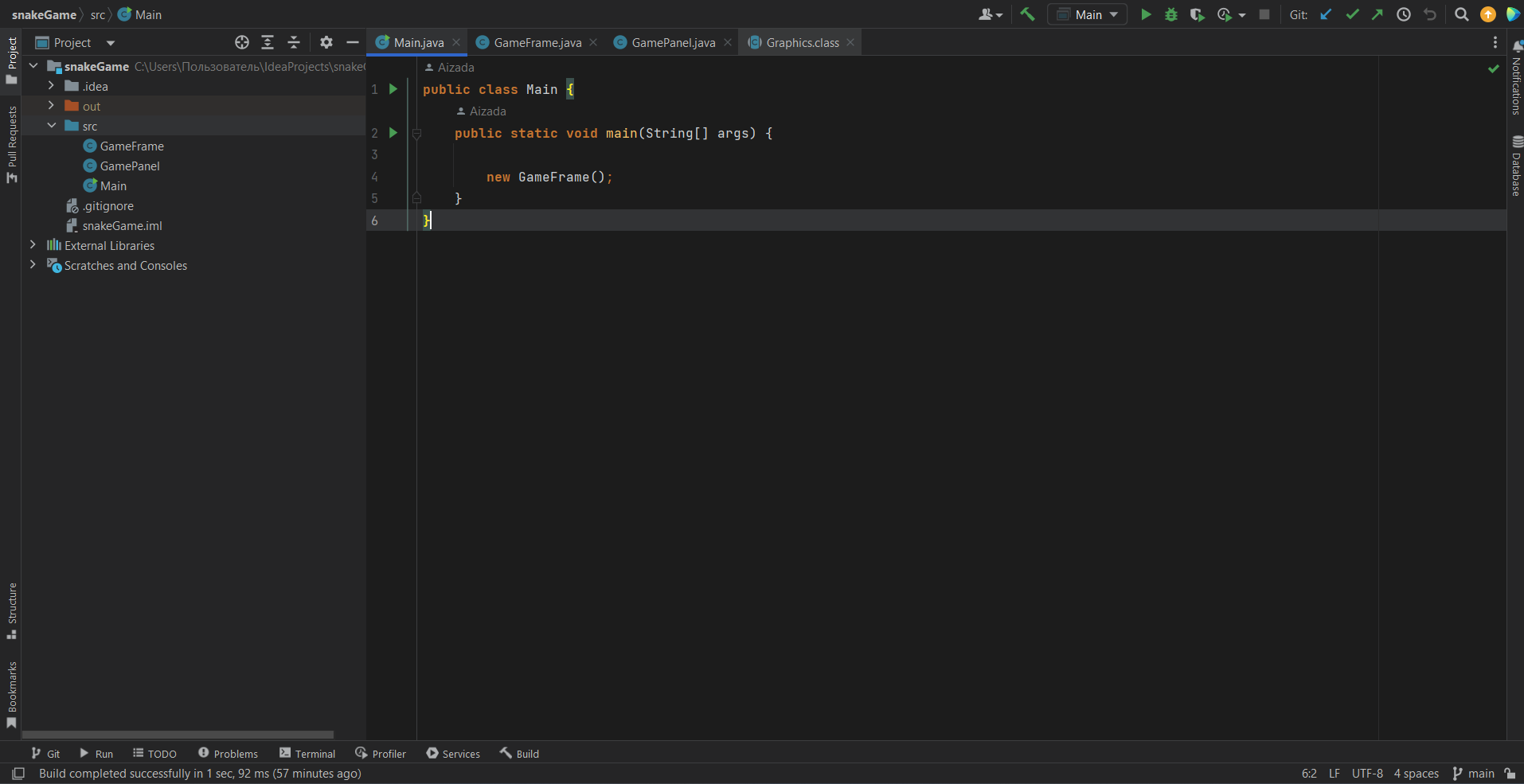
Task: Open Search Everywhere magnifier icon
Action: click(1461, 14)
